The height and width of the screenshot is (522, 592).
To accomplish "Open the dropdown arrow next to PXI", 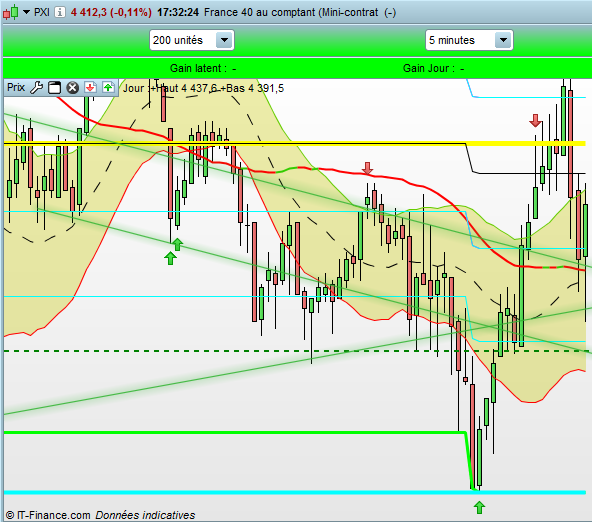I will pos(26,12).
